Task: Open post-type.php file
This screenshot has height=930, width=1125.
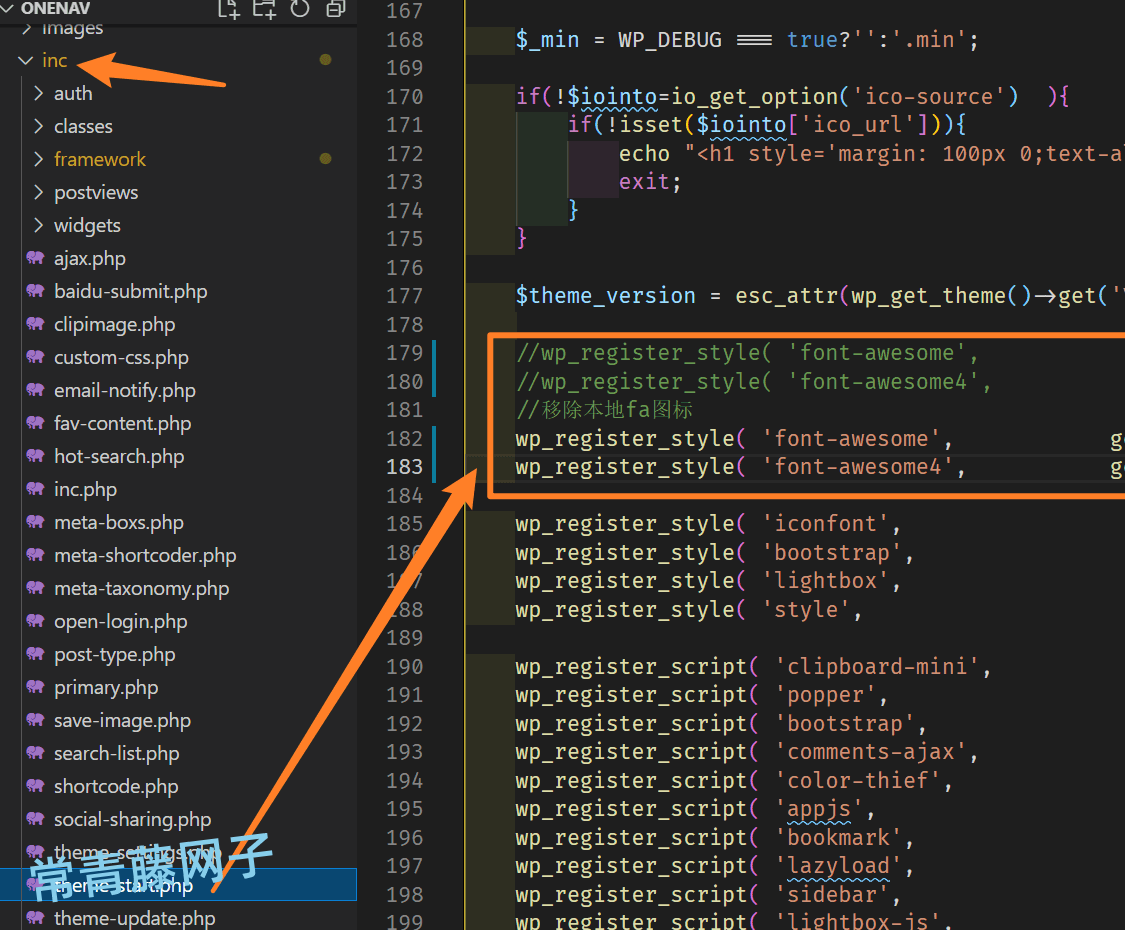Action: [x=115, y=654]
